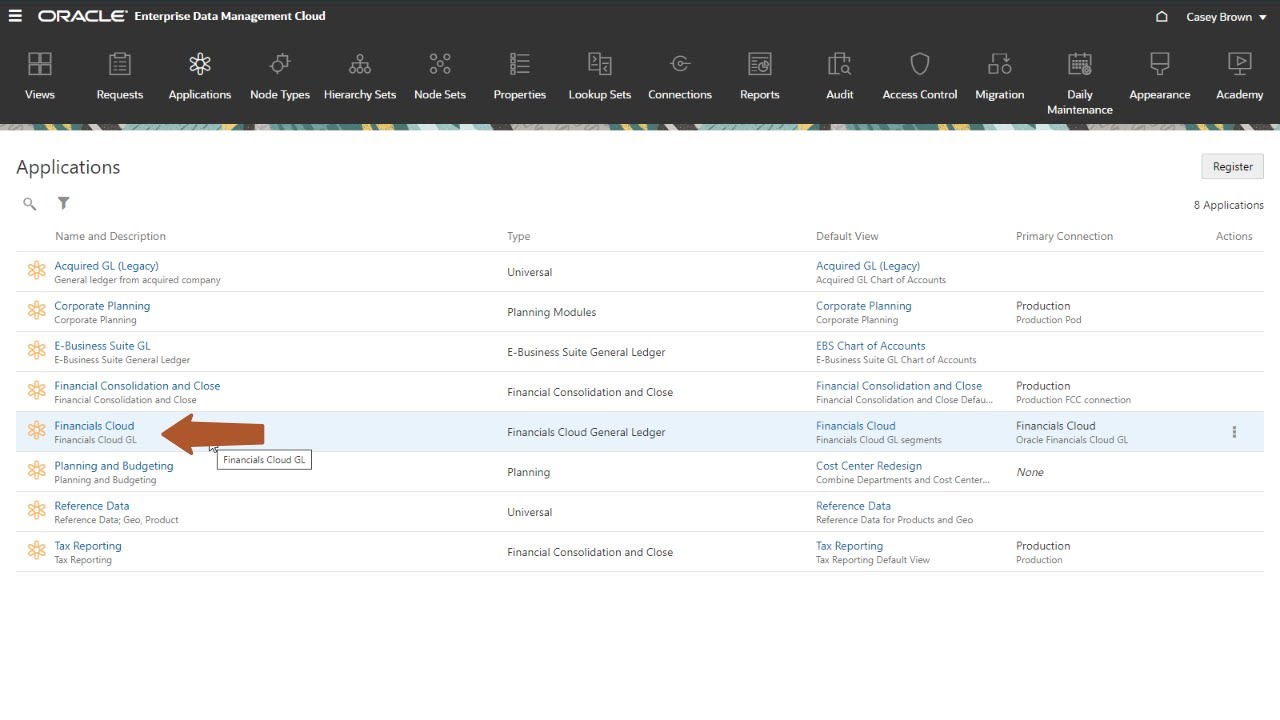Click the Production Pod connection cell
Image resolution: width=1280 pixels, height=720 pixels.
click(1048, 320)
